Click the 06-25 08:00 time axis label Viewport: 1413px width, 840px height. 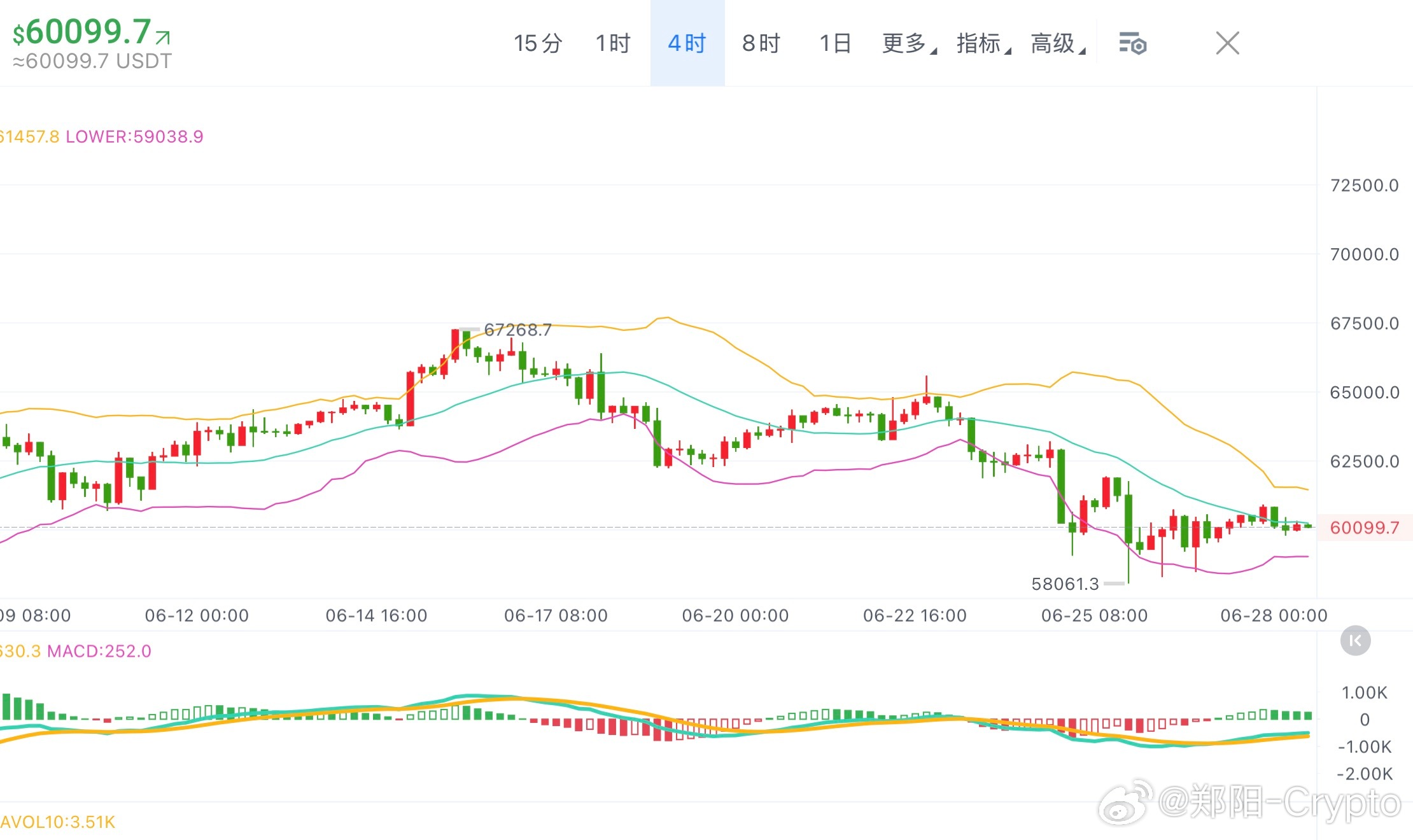click(1094, 615)
